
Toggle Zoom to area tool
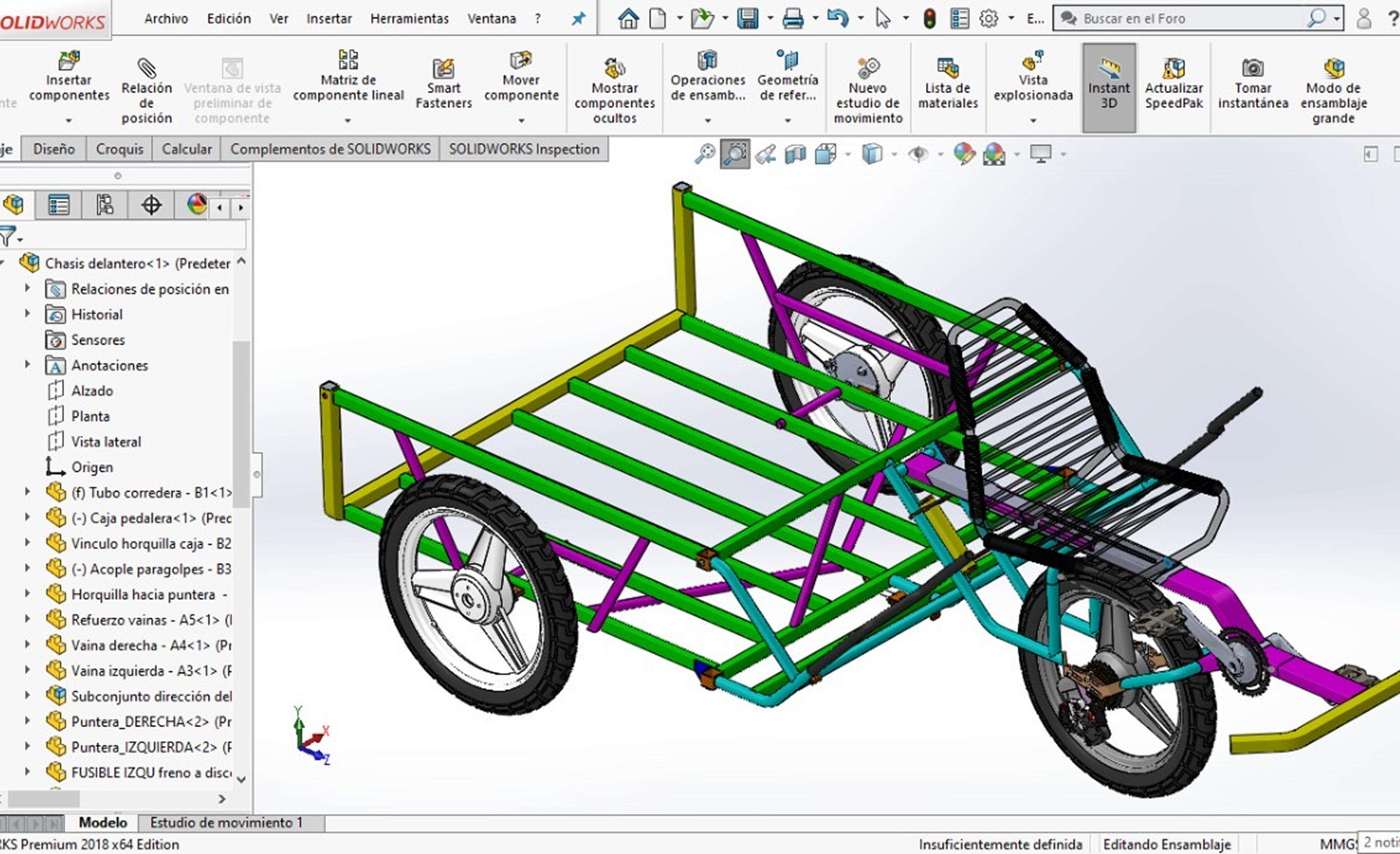pyautogui.click(x=735, y=154)
